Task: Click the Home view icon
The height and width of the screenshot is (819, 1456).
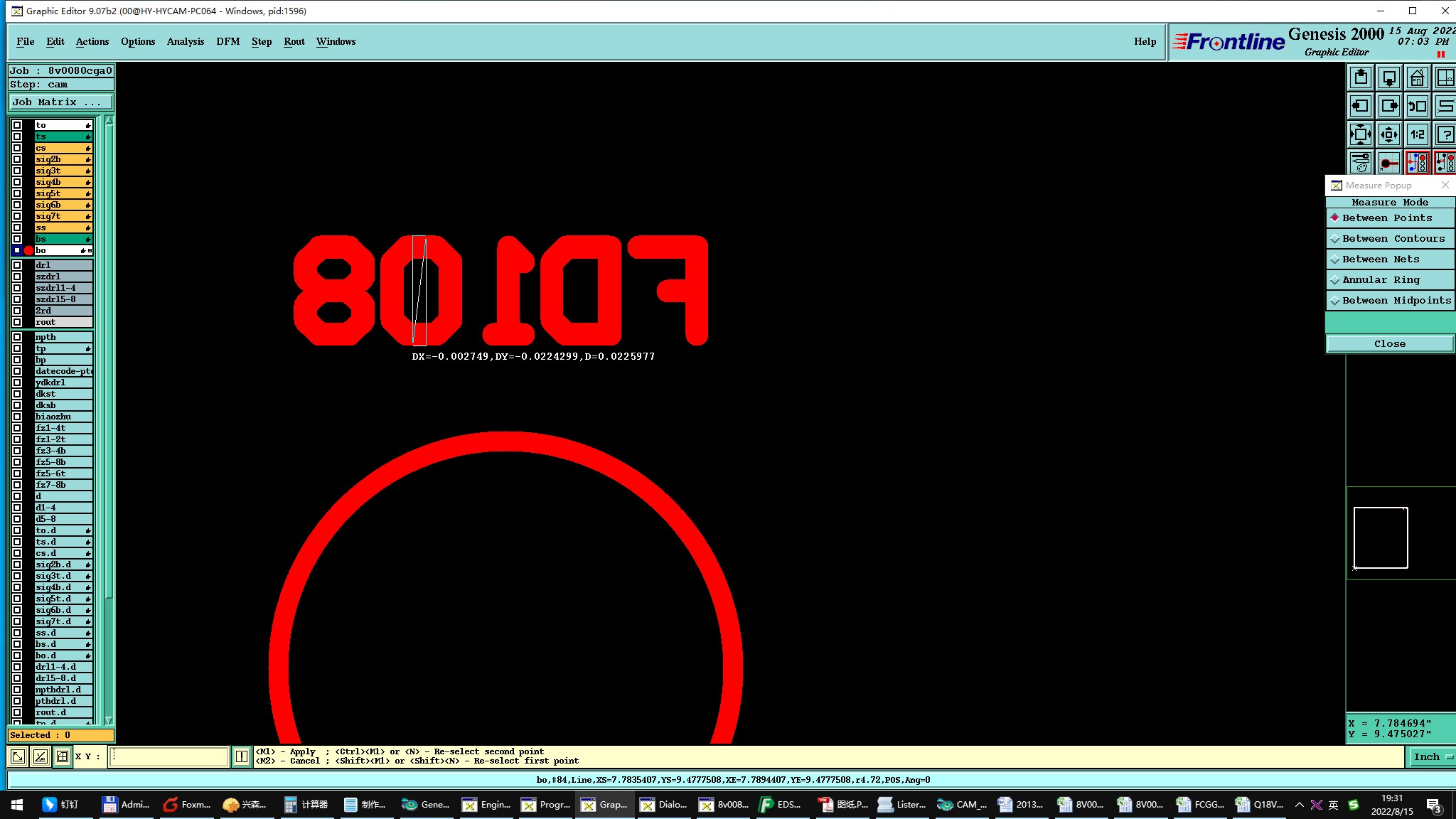Action: (x=1417, y=77)
